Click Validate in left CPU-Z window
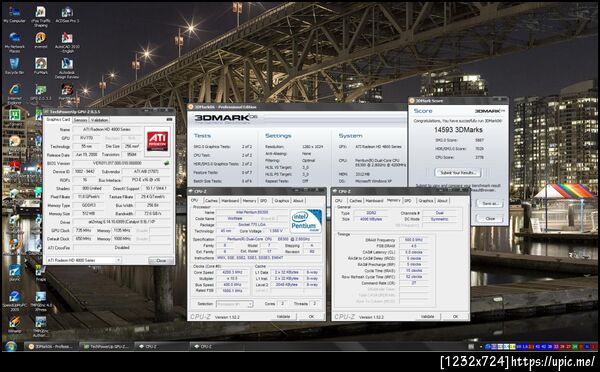 [284, 317]
